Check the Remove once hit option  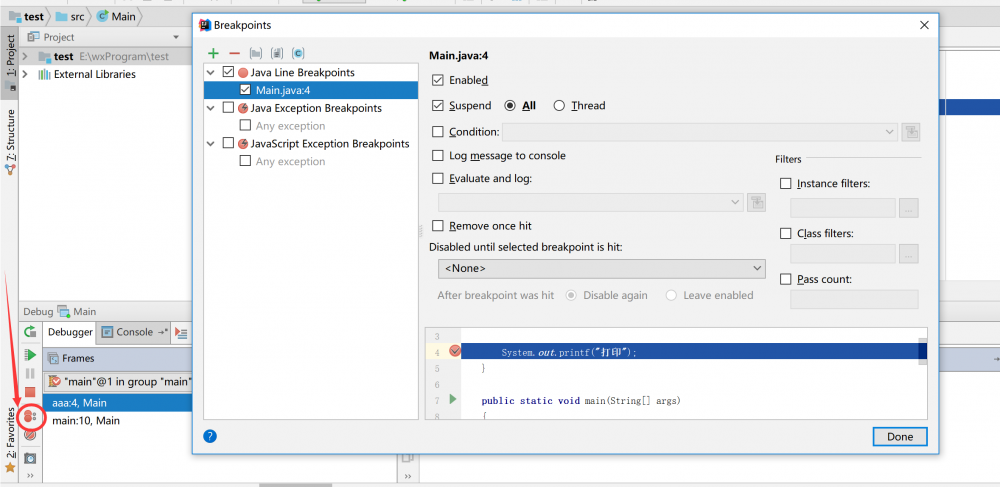pos(438,226)
